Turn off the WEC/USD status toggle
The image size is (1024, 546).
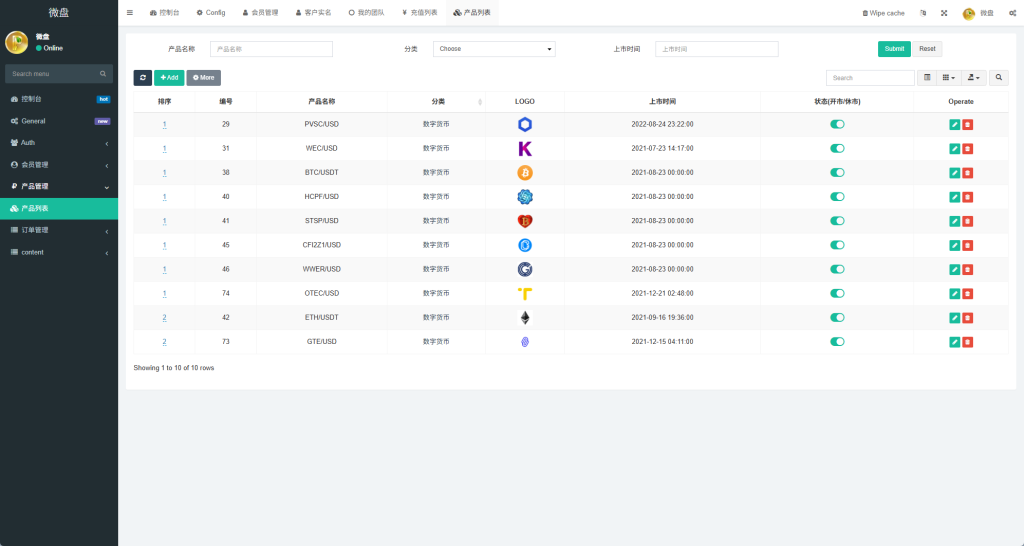[837, 149]
